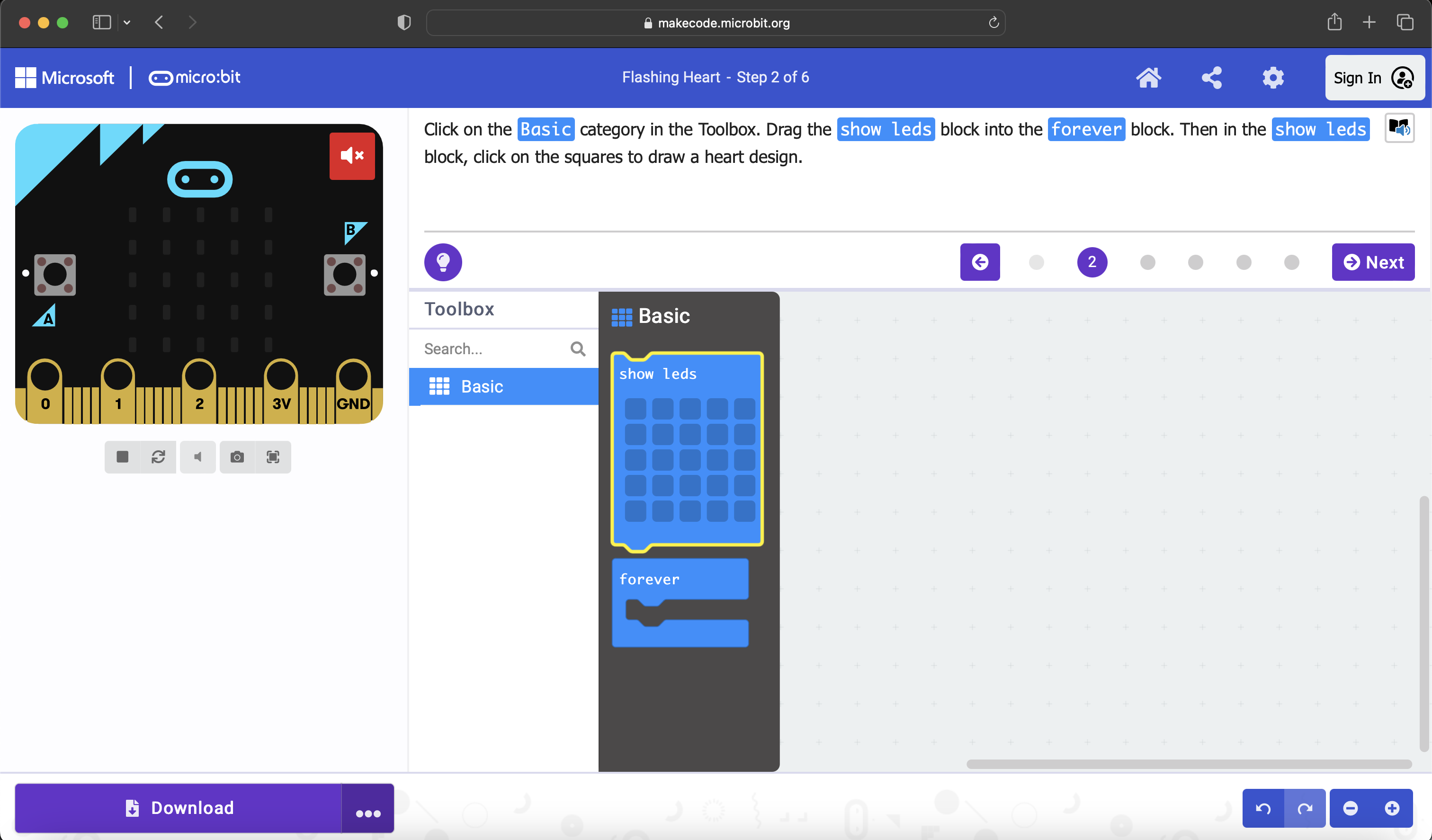Expand Safari sidebar chevron dropdown

[x=127, y=23]
